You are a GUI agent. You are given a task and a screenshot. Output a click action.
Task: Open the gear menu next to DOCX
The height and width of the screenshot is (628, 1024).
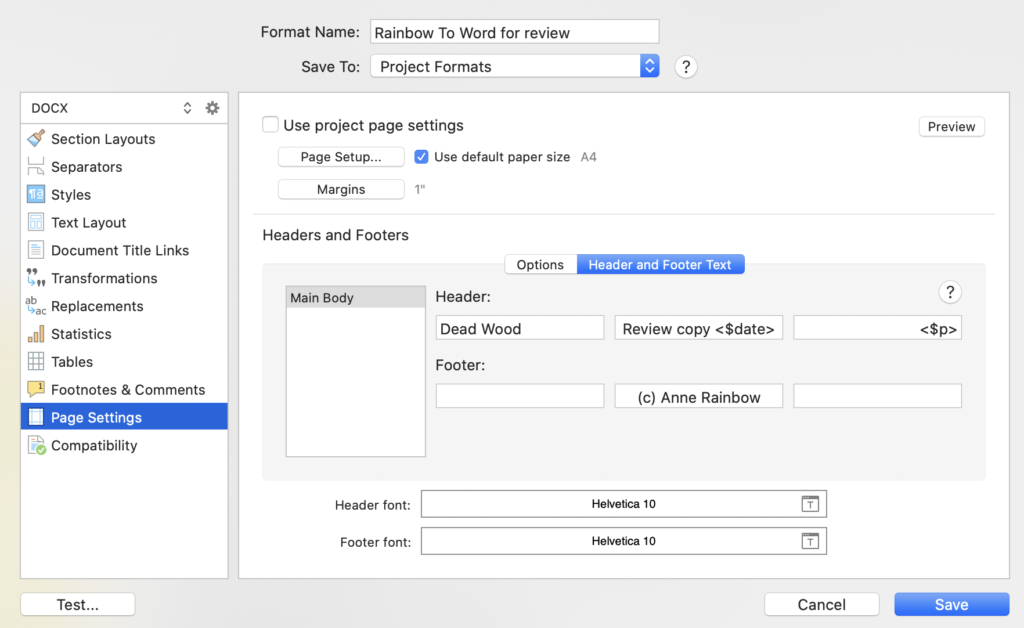[x=212, y=107]
